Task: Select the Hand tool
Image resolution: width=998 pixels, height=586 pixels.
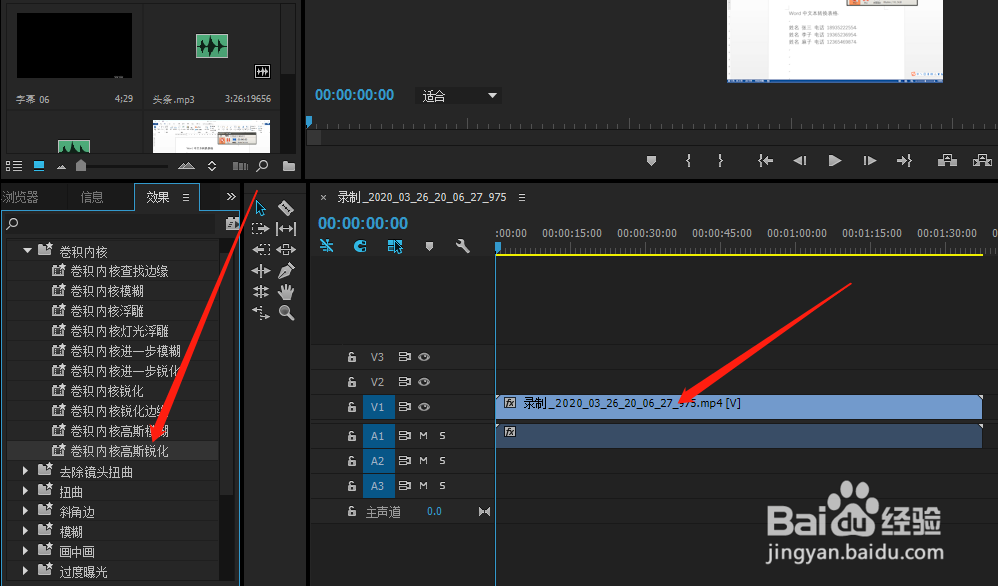Action: tap(286, 292)
